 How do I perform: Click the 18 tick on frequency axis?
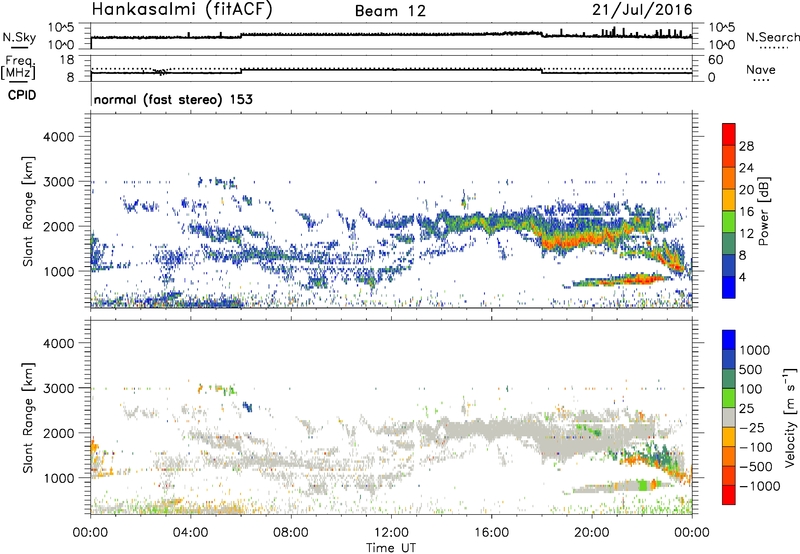pos(67,60)
